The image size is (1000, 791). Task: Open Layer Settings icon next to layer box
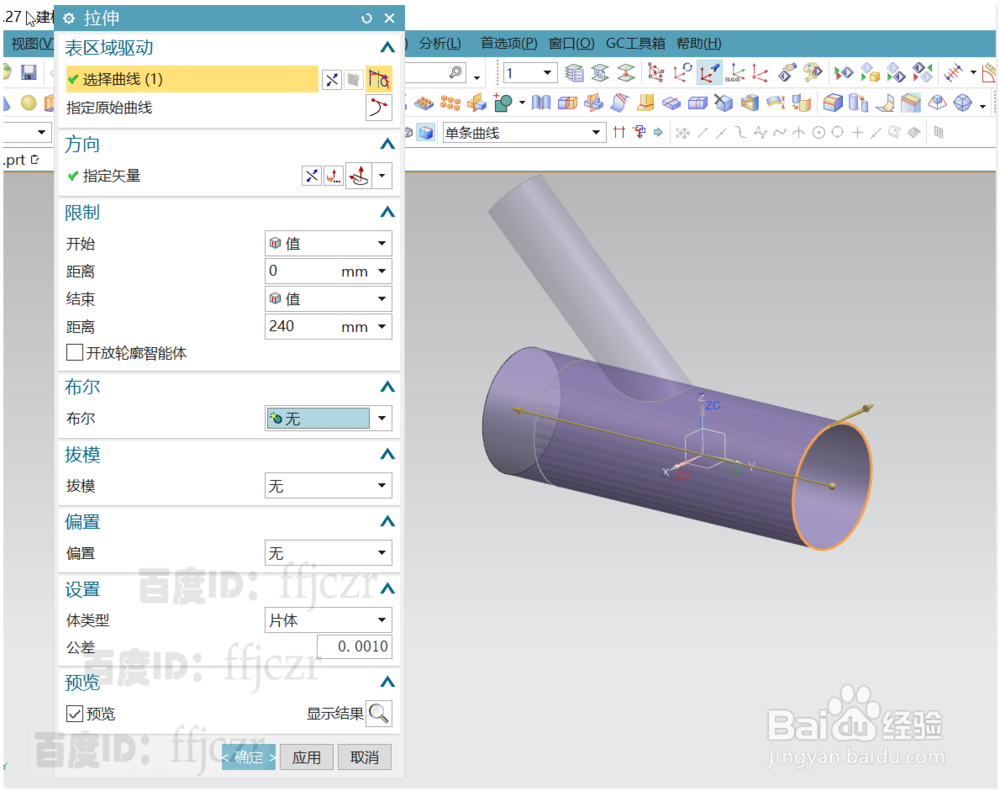pos(574,73)
